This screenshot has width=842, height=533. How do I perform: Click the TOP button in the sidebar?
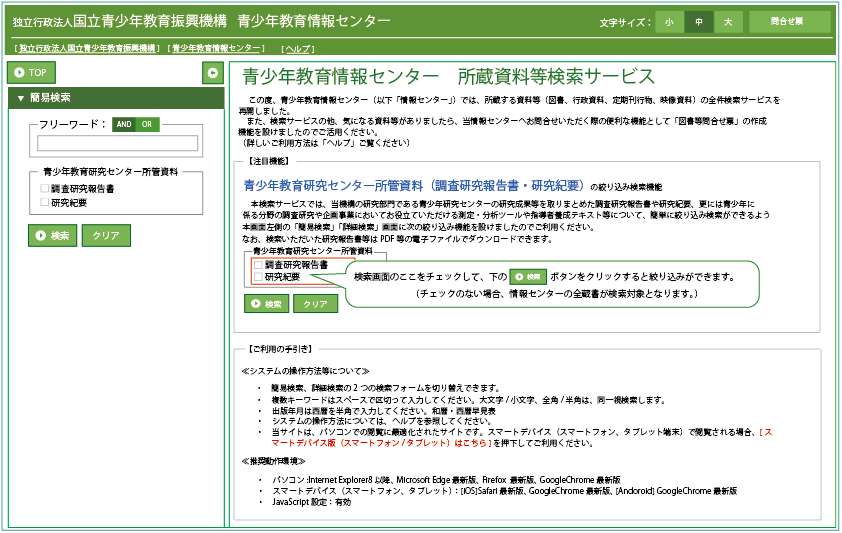[x=31, y=72]
